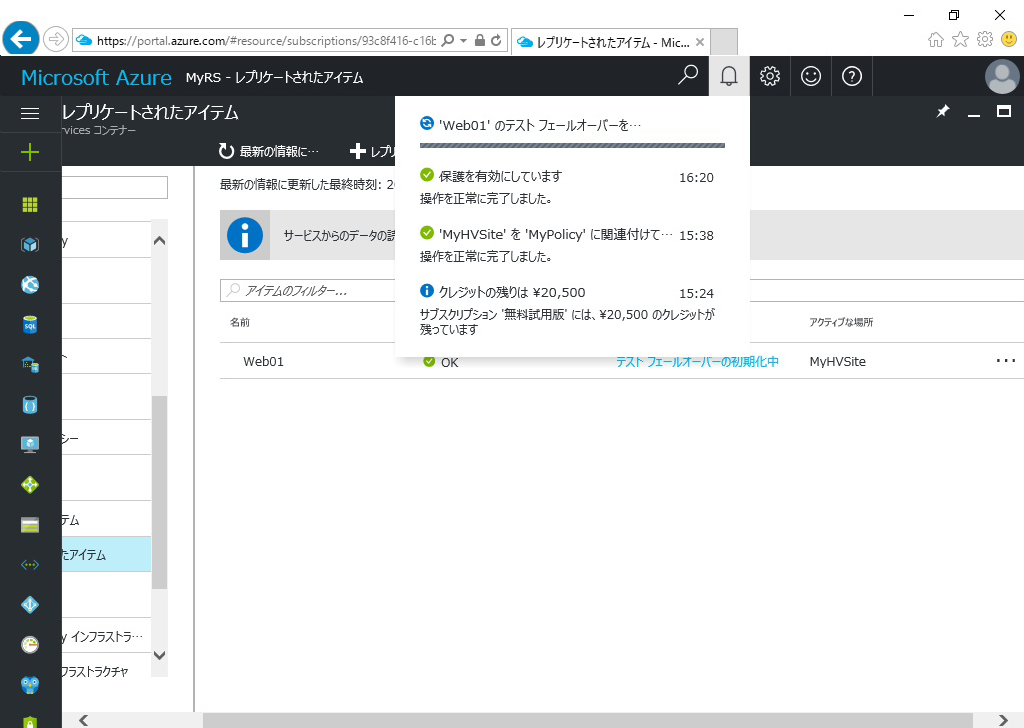This screenshot has width=1024, height=728.
Task: Click the horizontal scrollbar right arrow
Action: click(x=1003, y=720)
